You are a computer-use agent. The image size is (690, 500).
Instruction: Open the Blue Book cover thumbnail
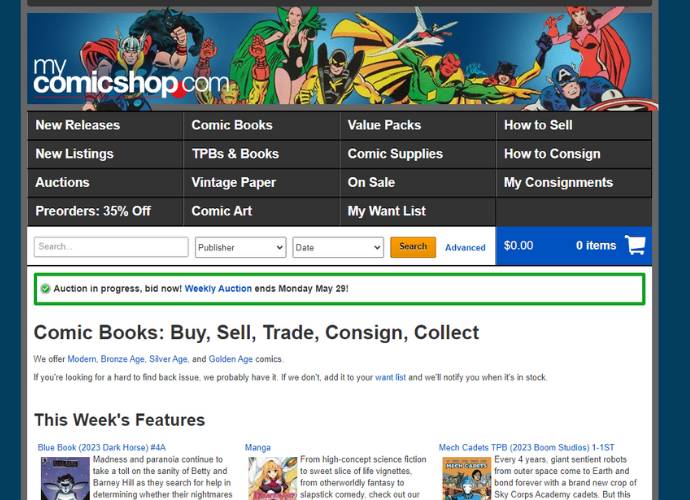tap(65, 479)
